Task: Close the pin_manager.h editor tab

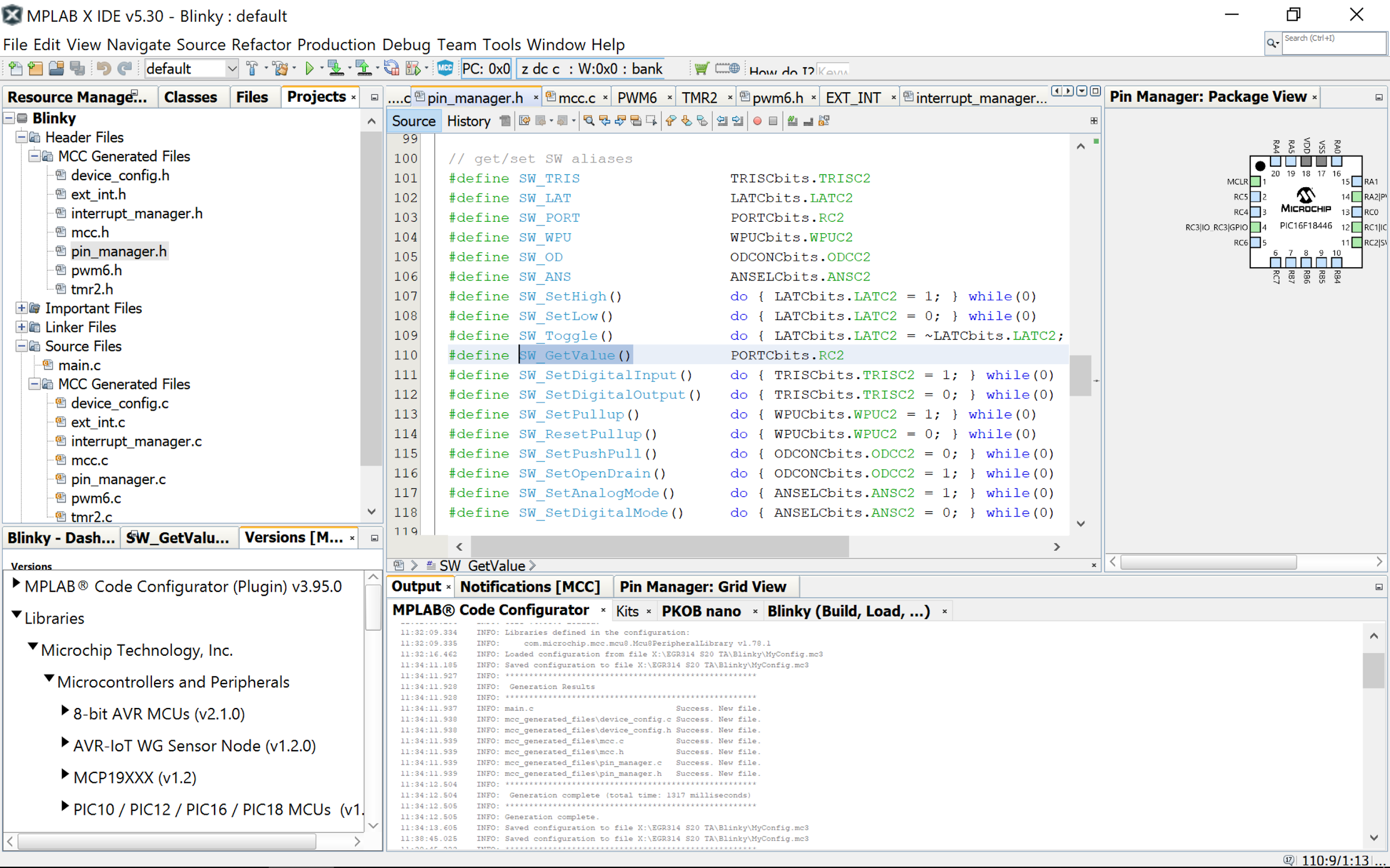Action: [x=536, y=98]
